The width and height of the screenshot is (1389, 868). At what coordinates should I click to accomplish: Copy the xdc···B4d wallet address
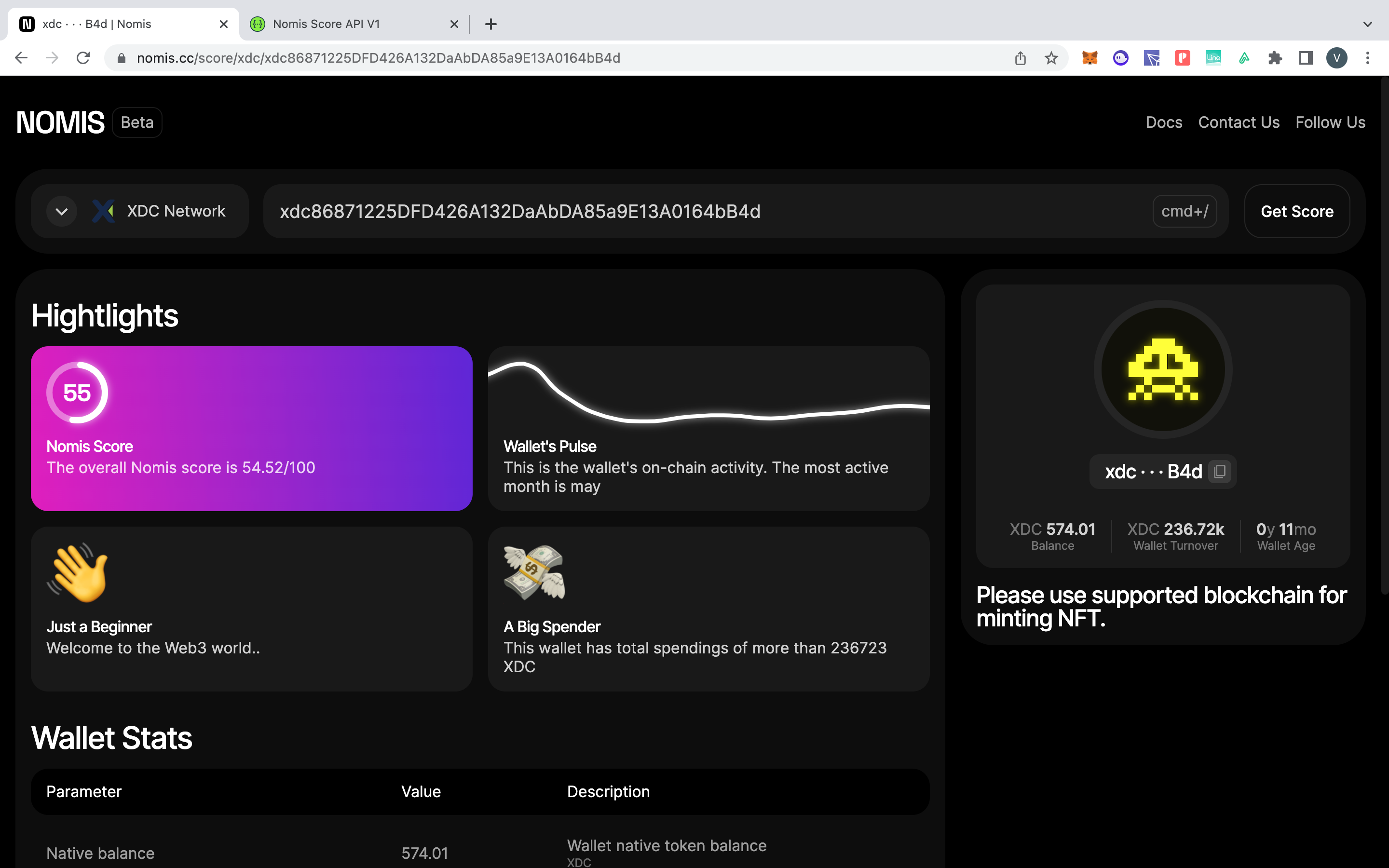[1220, 471]
